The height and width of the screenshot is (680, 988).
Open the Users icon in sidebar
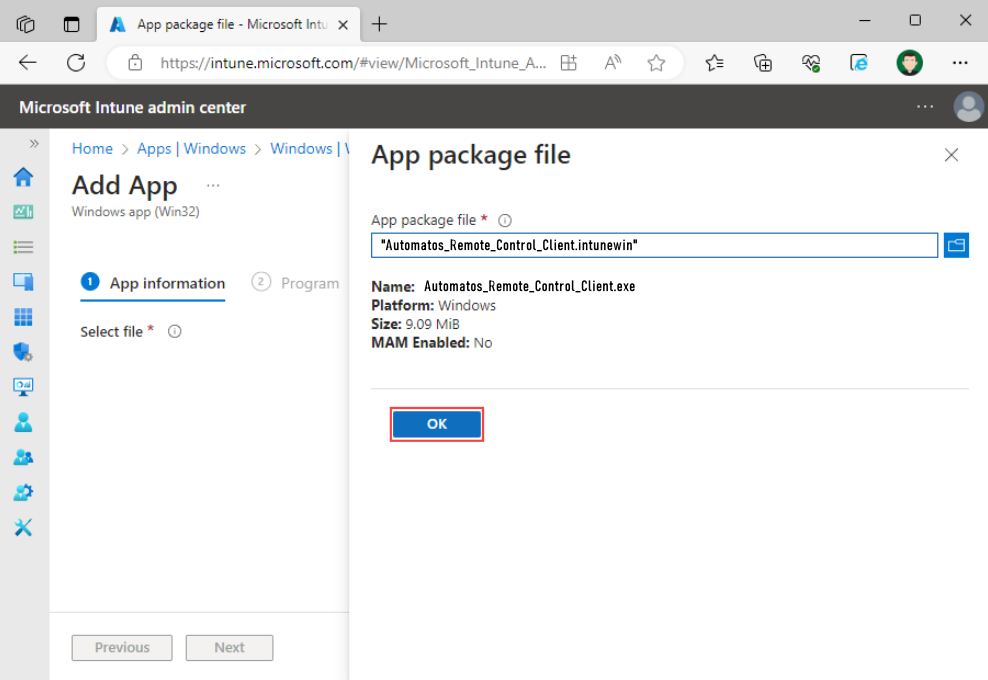click(23, 422)
